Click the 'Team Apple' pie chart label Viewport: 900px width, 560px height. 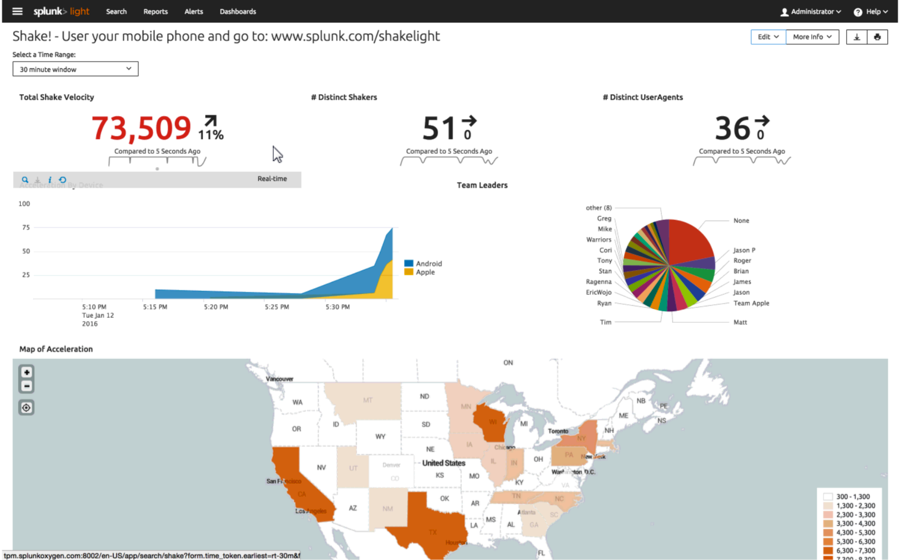point(751,303)
